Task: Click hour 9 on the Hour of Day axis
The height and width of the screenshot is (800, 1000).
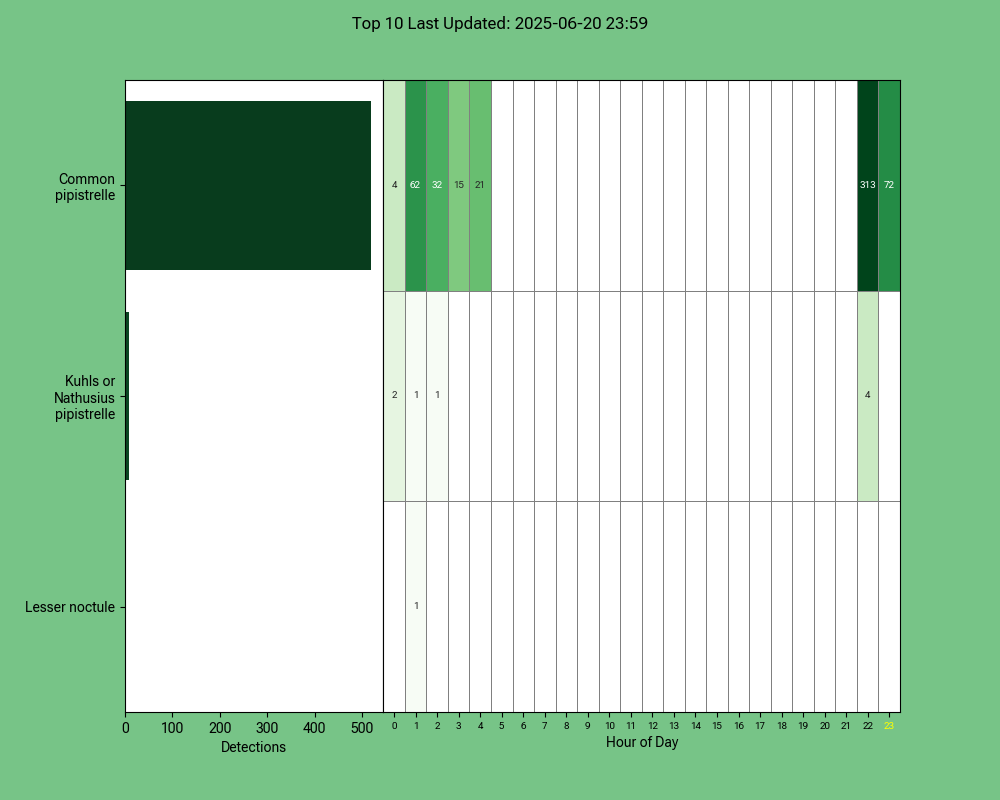Action: tap(588, 726)
